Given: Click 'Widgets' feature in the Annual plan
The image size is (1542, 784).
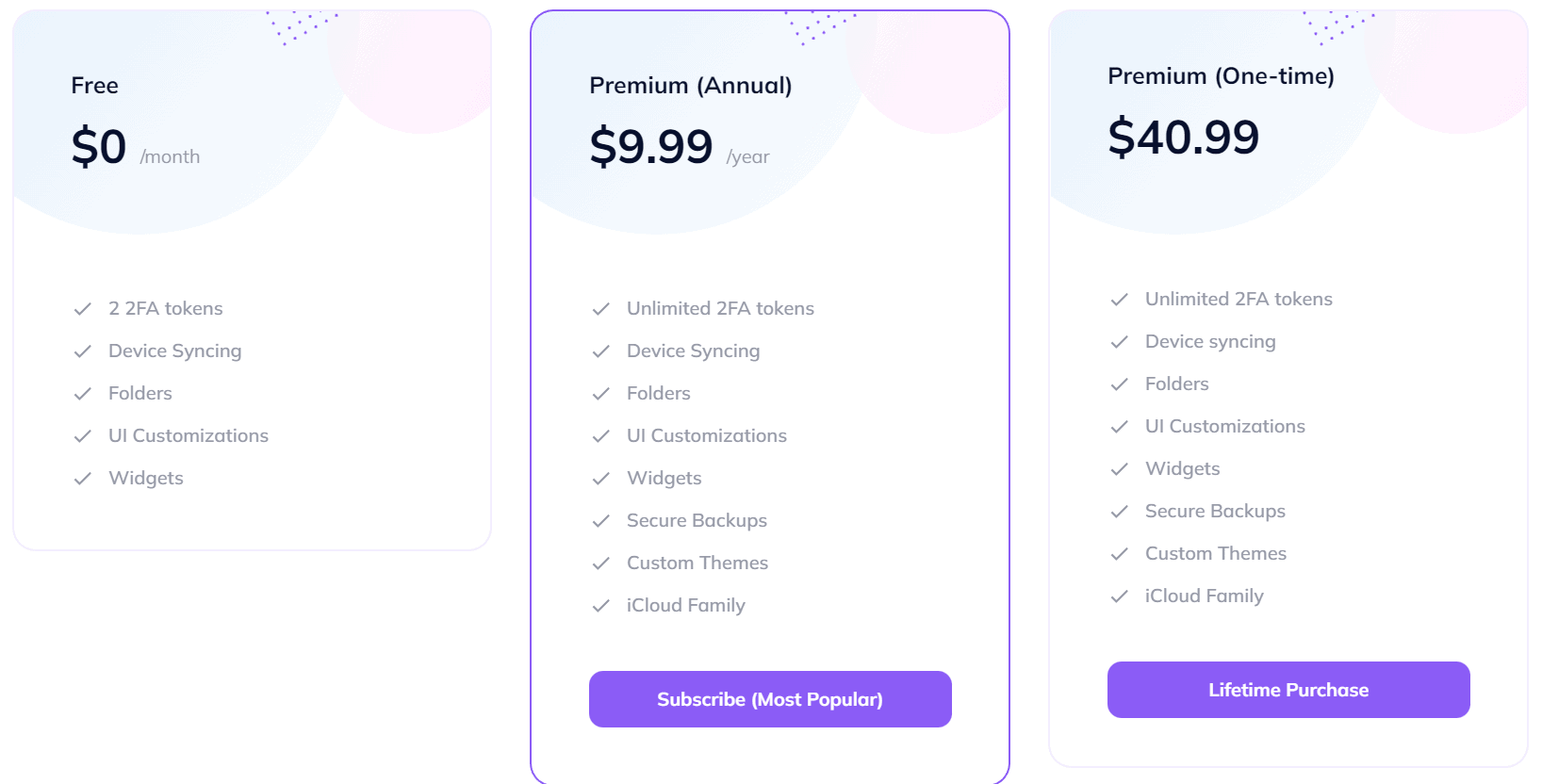Looking at the screenshot, I should (x=663, y=478).
